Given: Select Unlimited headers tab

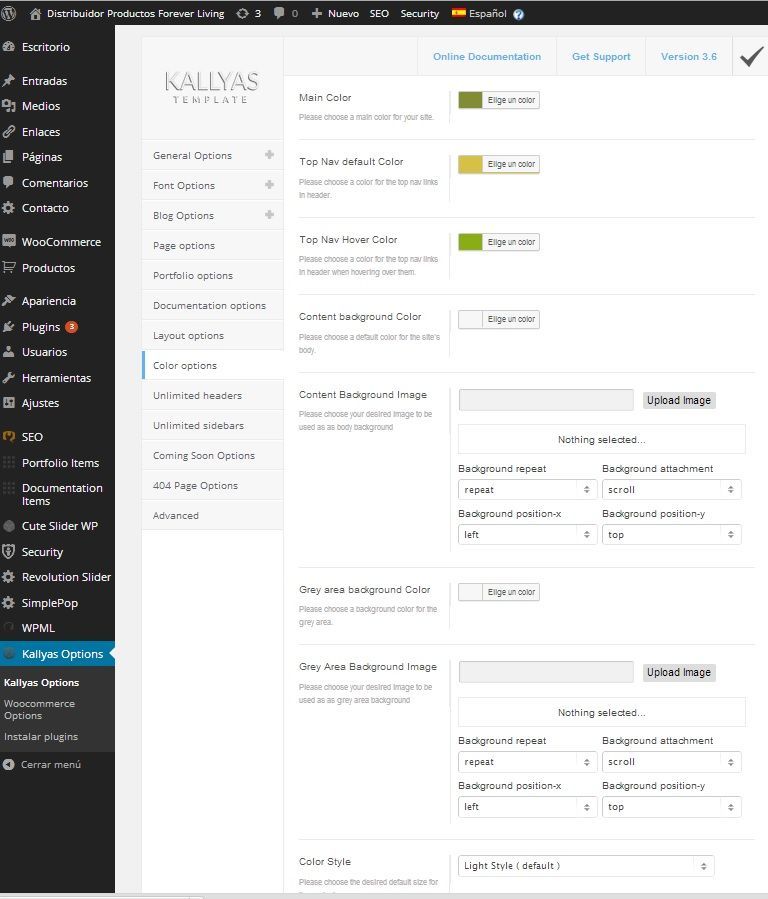Looking at the screenshot, I should point(213,396).
